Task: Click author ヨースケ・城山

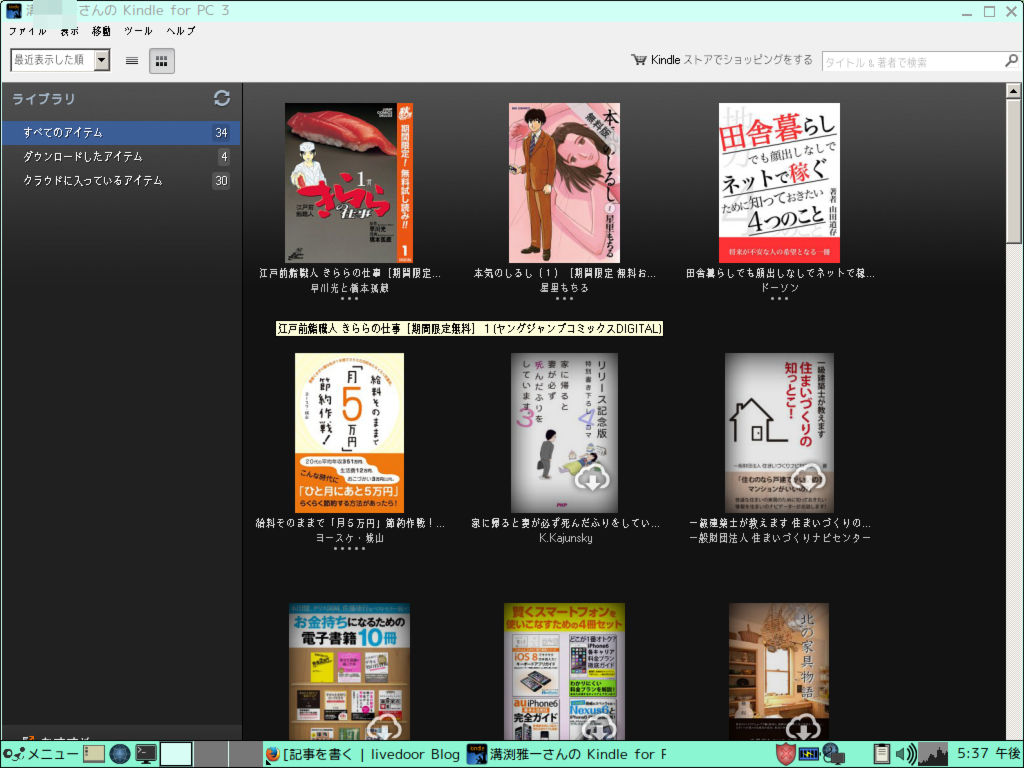Action: 349,538
